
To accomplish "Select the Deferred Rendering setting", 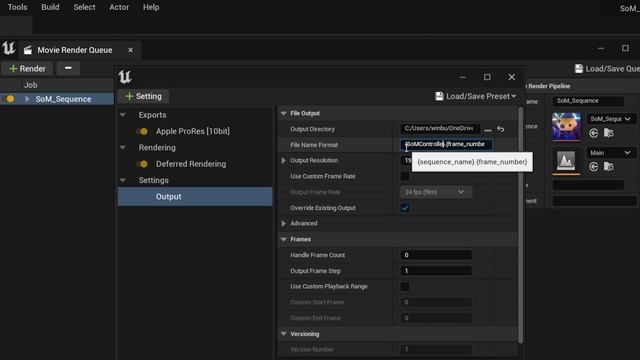I will click(x=191, y=164).
